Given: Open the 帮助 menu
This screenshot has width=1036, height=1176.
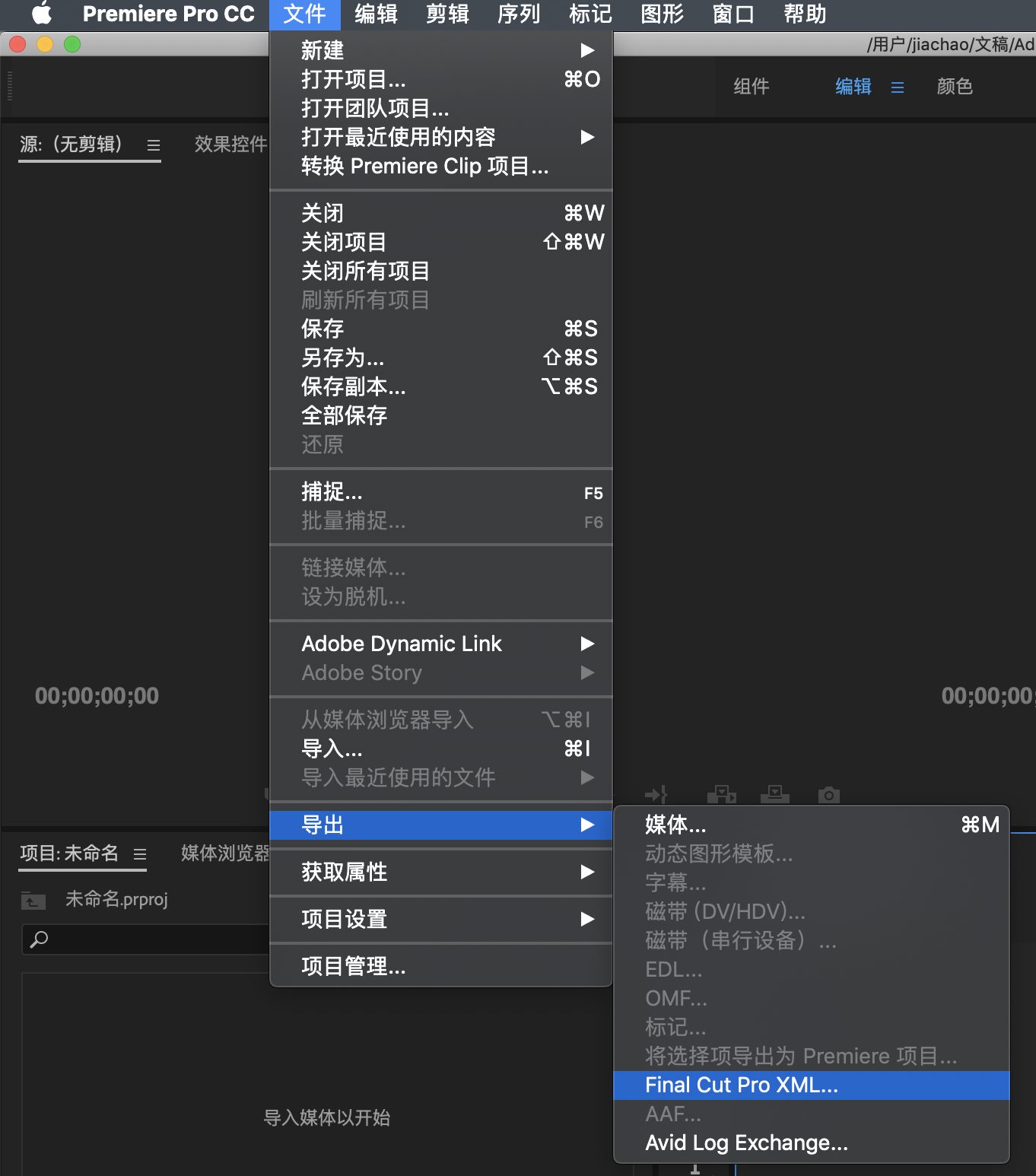Looking at the screenshot, I should (805, 14).
